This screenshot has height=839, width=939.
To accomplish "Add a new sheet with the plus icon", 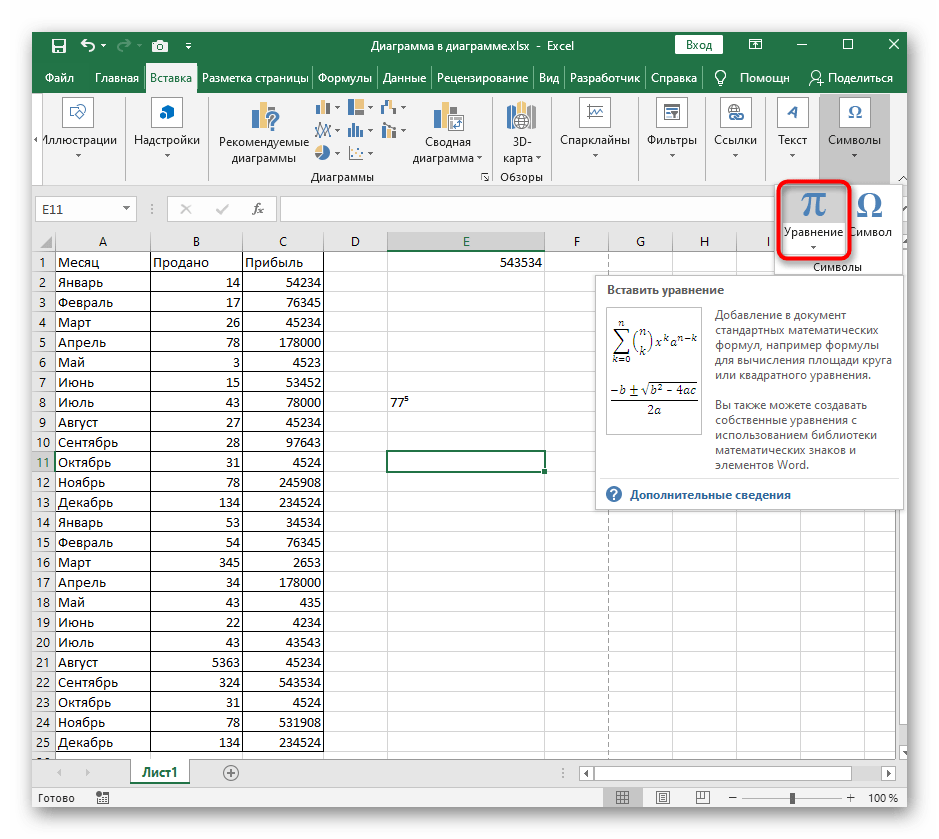I will (231, 772).
